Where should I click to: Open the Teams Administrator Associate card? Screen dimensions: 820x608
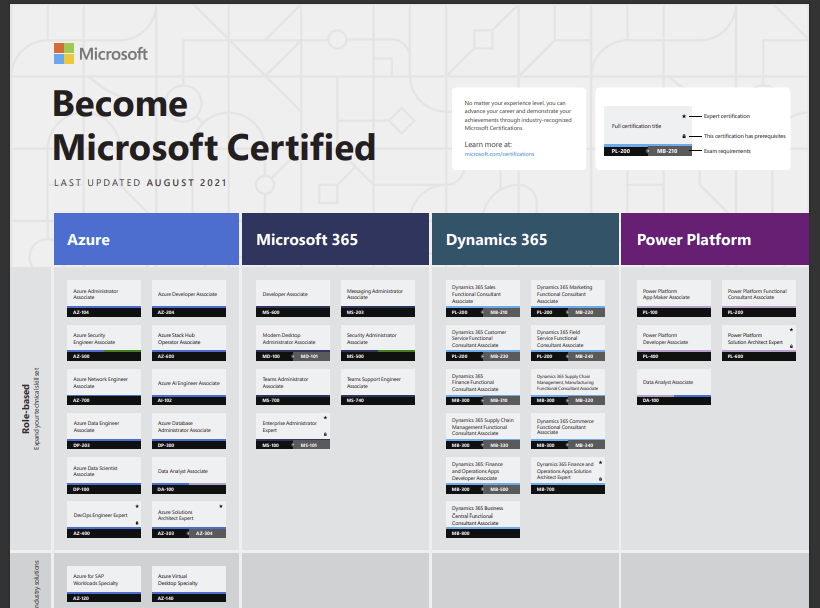pos(293,387)
